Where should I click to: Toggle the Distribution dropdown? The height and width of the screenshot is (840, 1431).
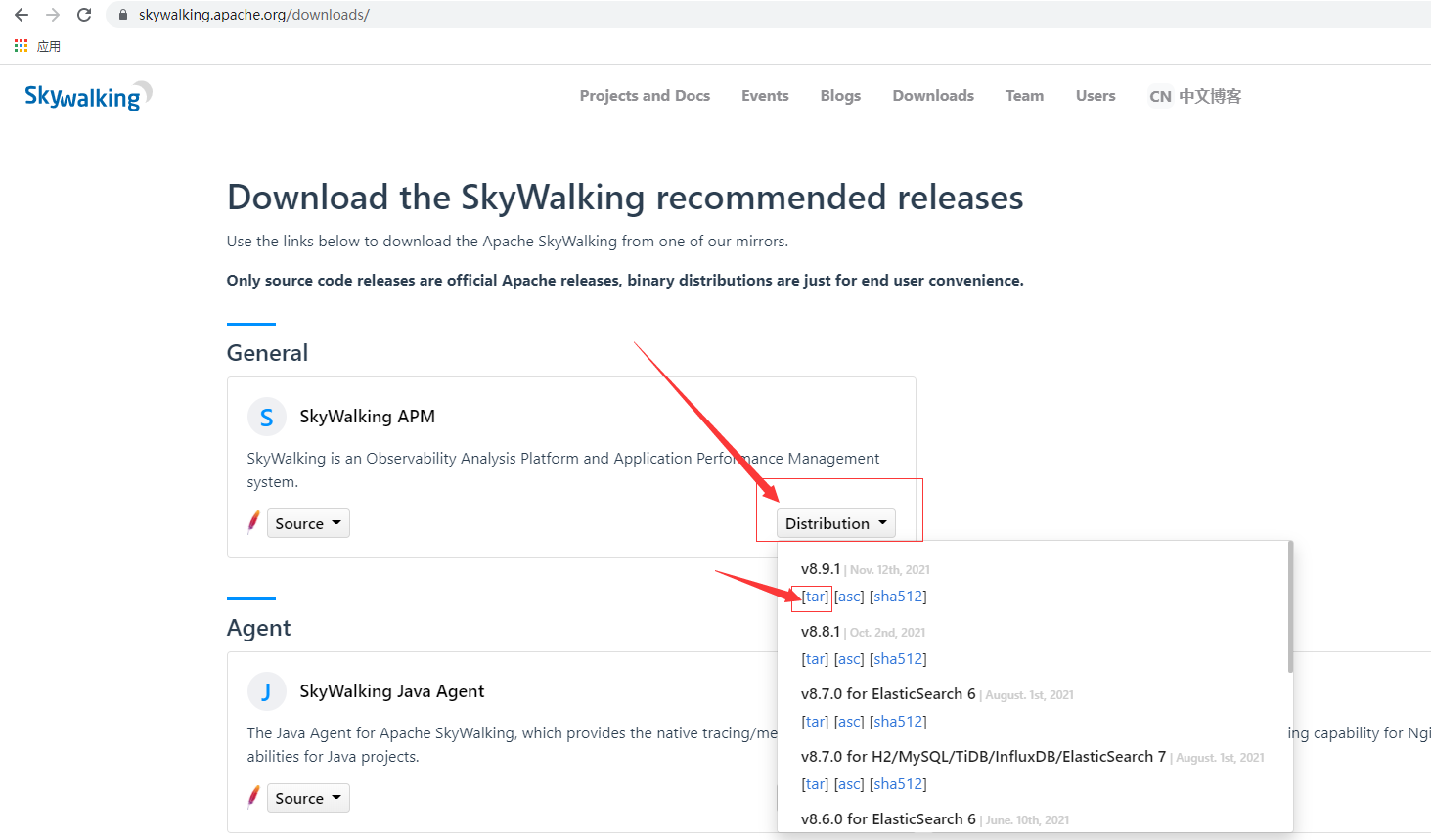click(836, 523)
